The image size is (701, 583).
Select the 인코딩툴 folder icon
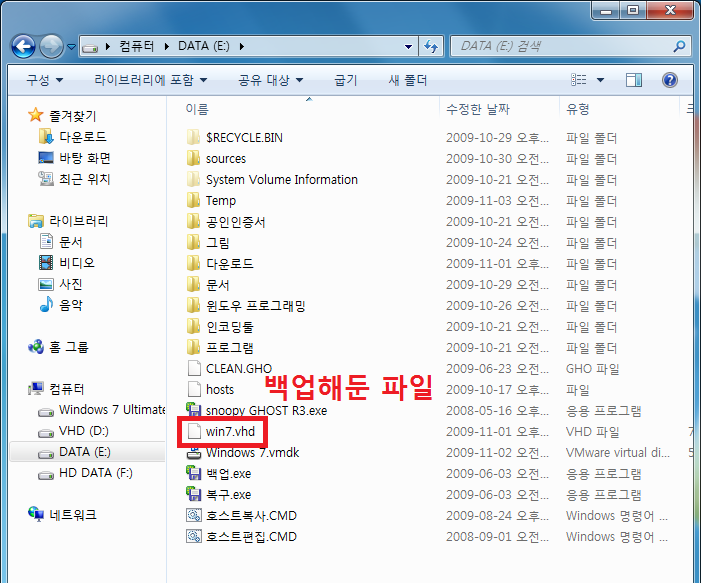point(193,326)
